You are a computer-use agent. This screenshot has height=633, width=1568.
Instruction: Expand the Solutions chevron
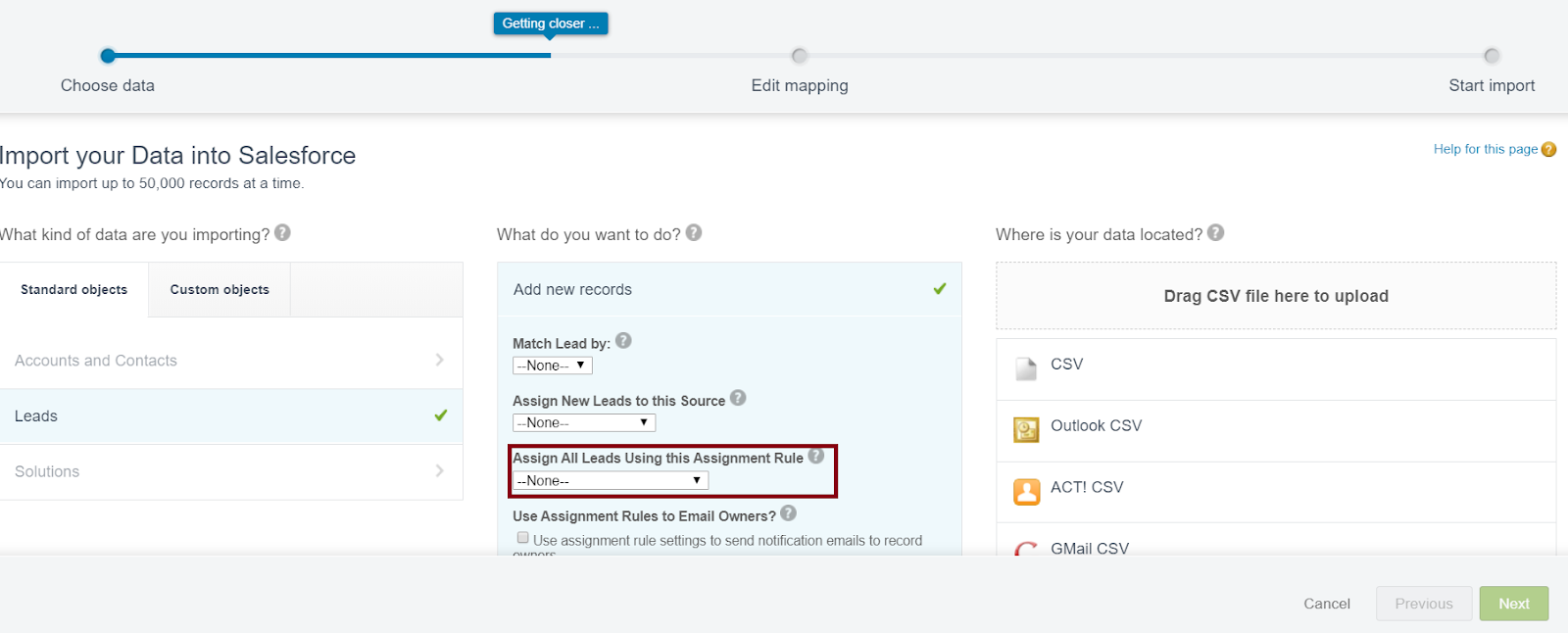439,470
